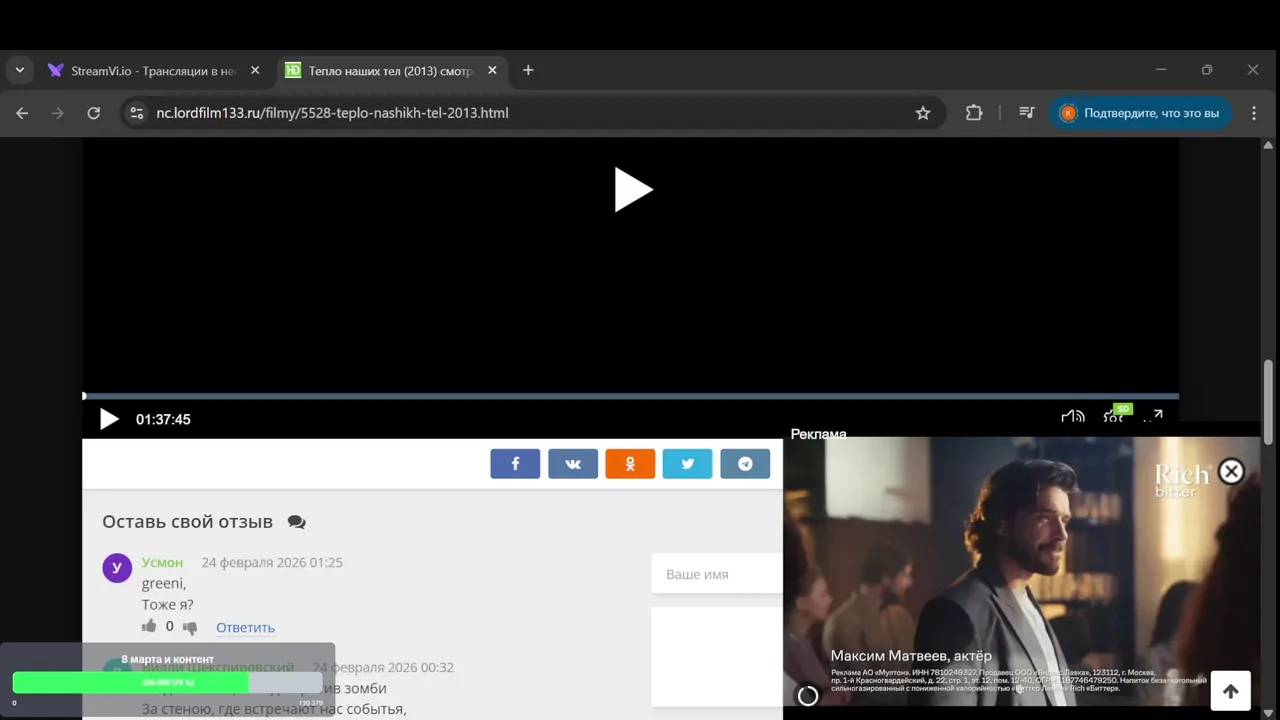
Task: Seek on the video progress bar
Action: 630,396
